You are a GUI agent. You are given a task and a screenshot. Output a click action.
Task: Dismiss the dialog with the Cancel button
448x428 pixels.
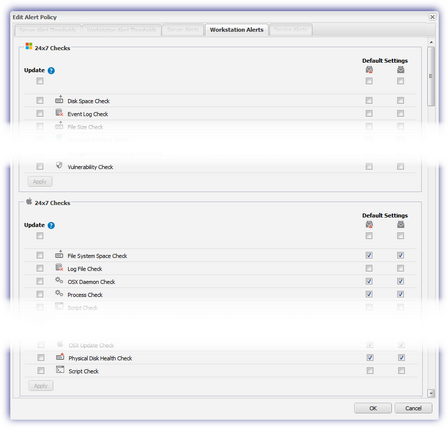click(413, 408)
